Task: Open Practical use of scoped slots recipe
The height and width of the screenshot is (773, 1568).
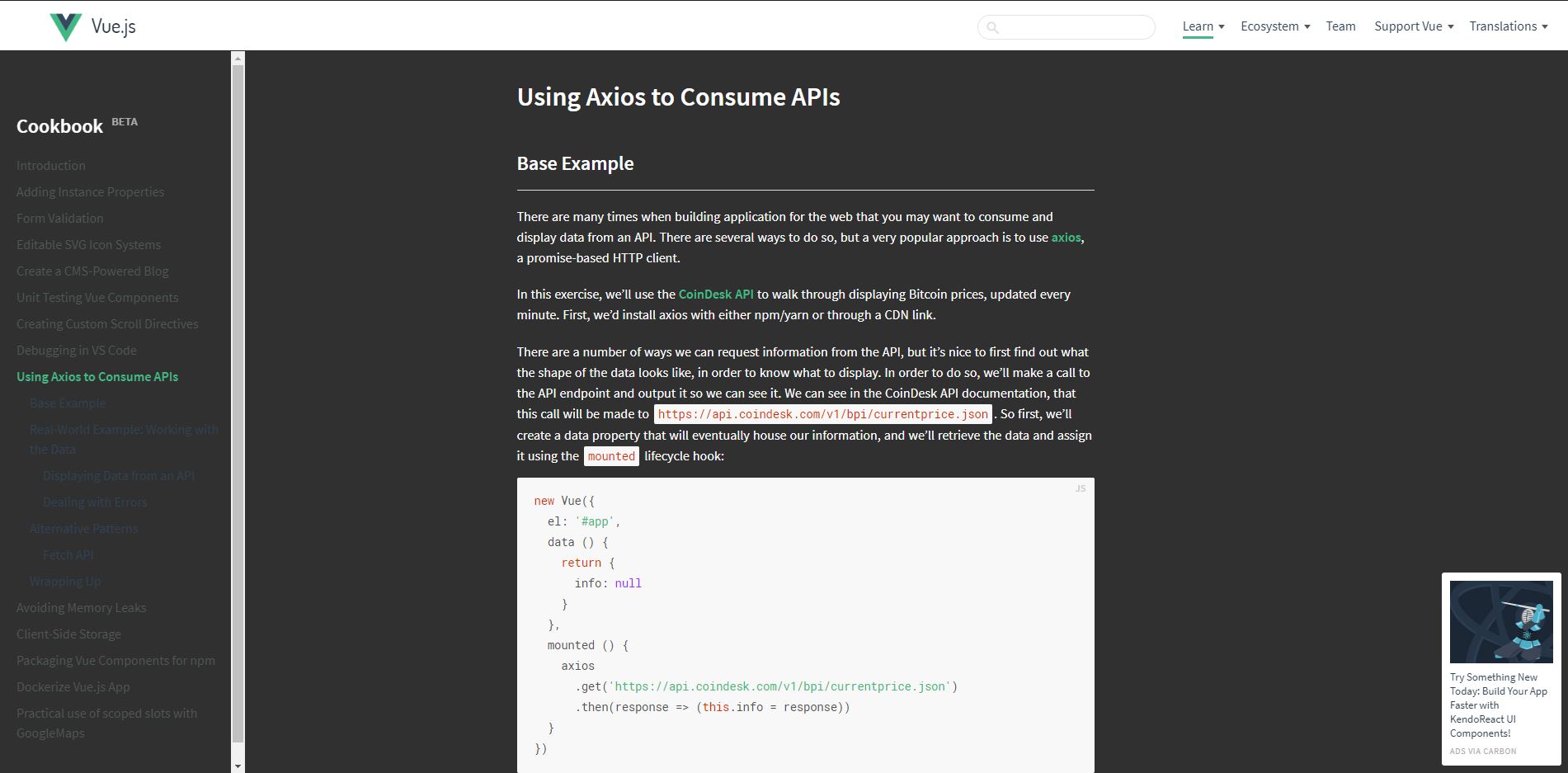Action: [x=106, y=724]
